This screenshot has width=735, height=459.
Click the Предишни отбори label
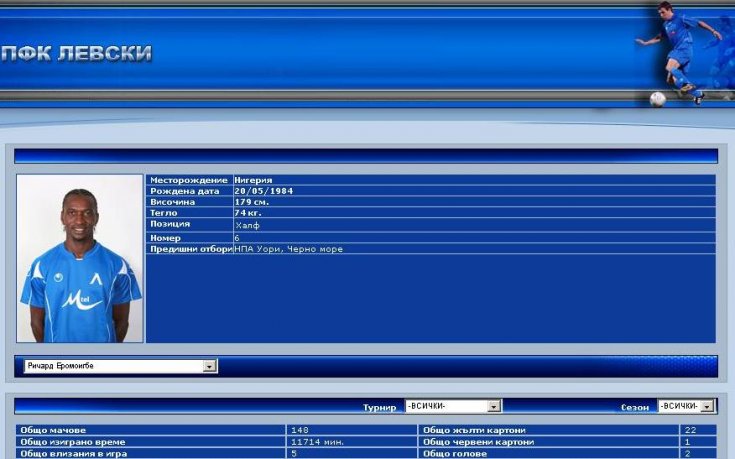pos(191,249)
